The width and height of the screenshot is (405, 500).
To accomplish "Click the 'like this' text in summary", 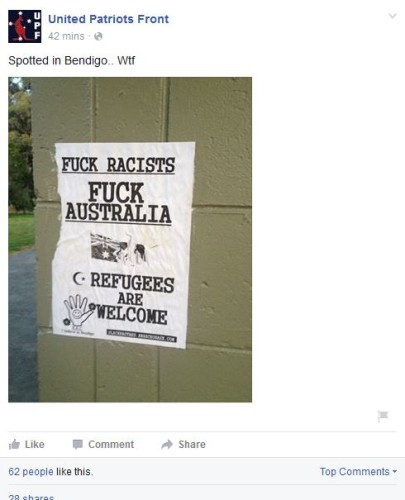I will point(75,472).
